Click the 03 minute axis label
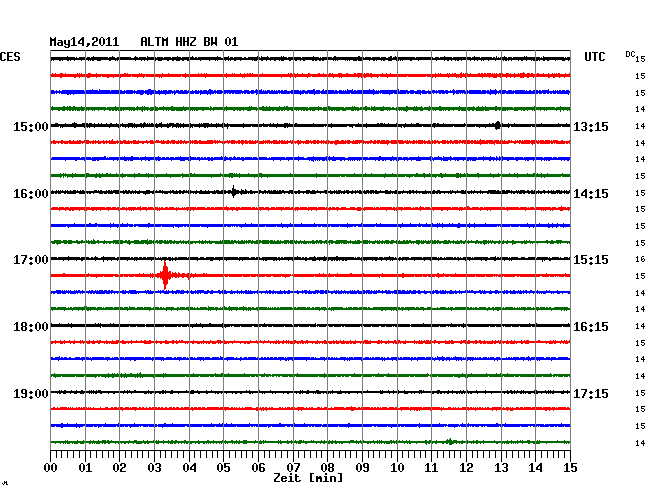 tap(154, 467)
